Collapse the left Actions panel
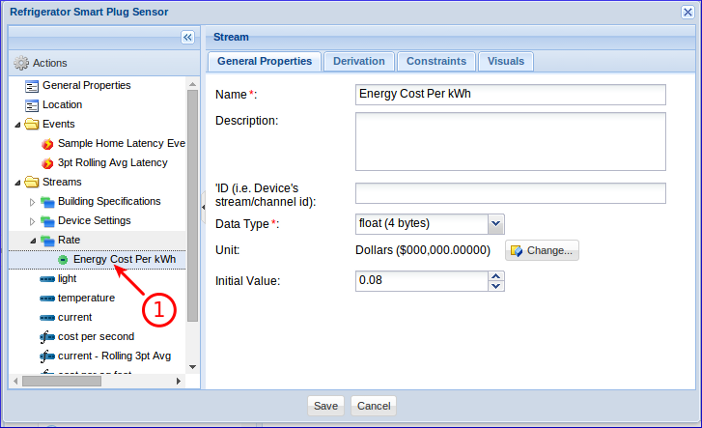 coord(187,37)
